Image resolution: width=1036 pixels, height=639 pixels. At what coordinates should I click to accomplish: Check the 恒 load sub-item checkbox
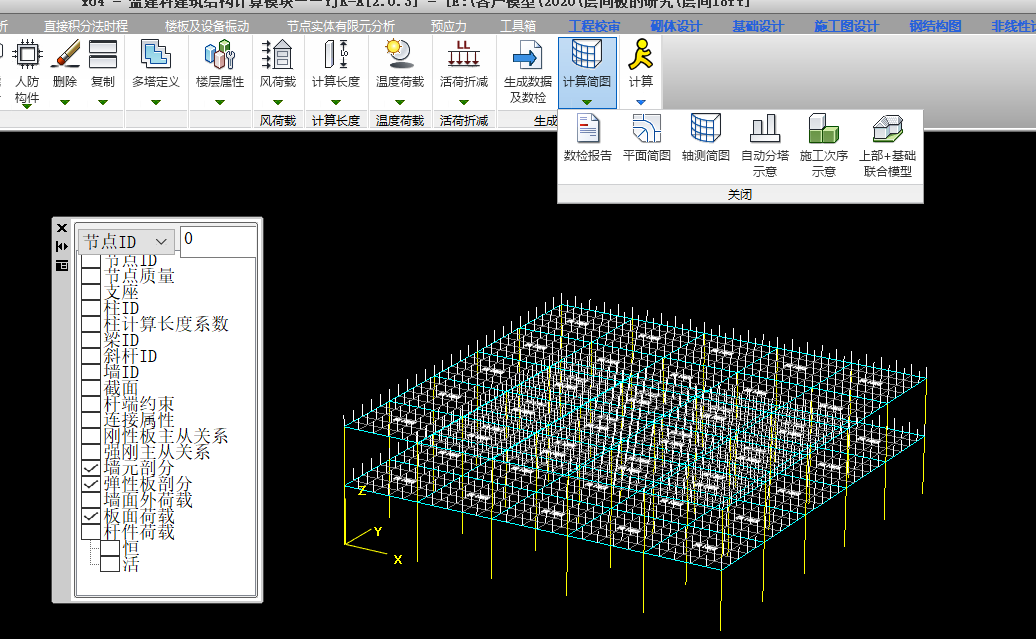pyautogui.click(x=110, y=548)
